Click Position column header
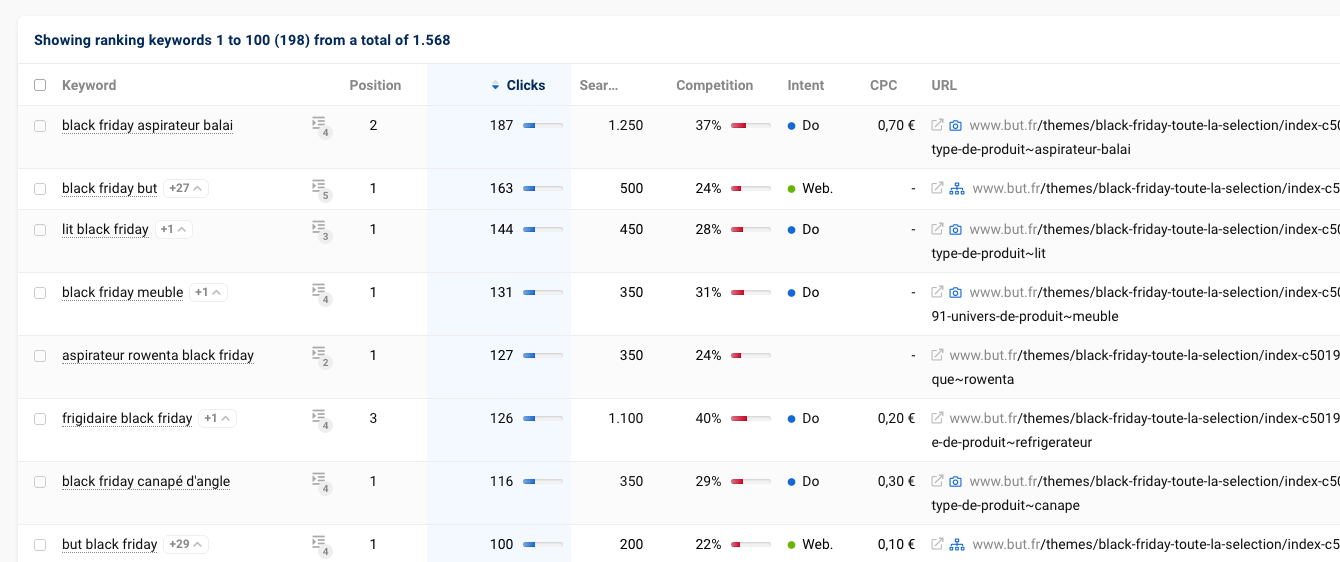This screenshot has height=562, width=1340. [x=375, y=85]
